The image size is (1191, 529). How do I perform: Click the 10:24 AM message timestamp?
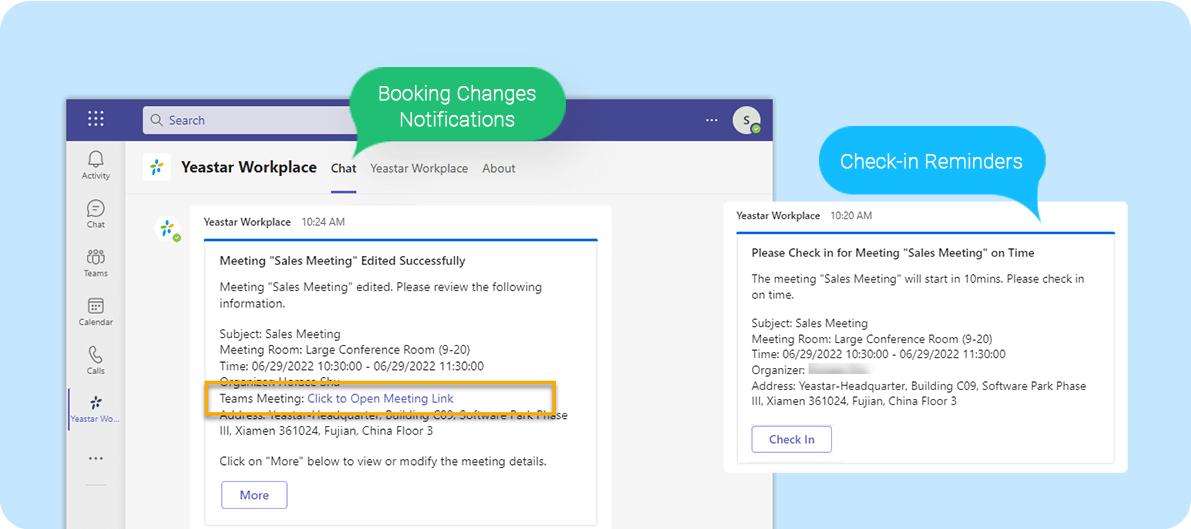(323, 222)
